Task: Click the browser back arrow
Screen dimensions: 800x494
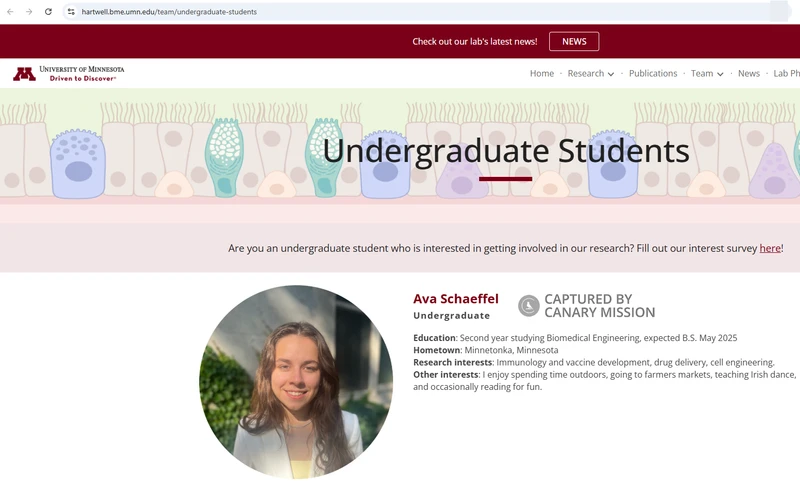Action: pyautogui.click(x=10, y=12)
